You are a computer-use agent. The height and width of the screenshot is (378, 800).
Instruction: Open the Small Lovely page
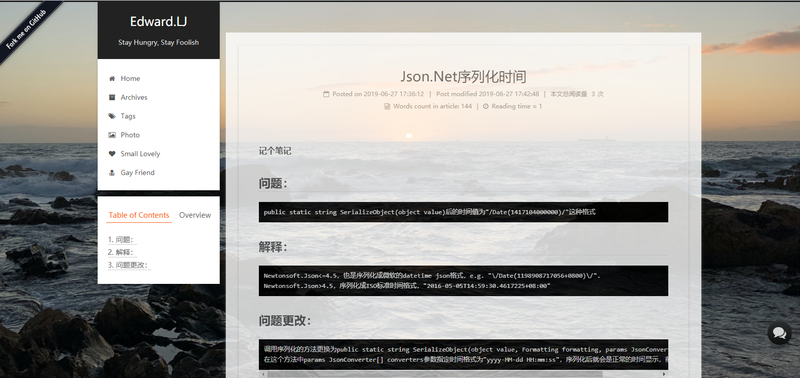click(140, 154)
